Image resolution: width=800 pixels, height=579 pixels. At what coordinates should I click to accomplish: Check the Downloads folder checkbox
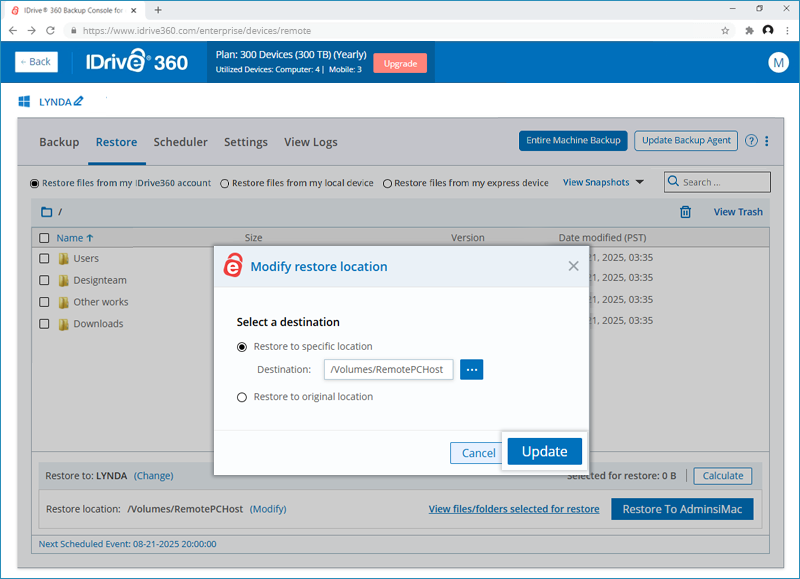point(44,324)
